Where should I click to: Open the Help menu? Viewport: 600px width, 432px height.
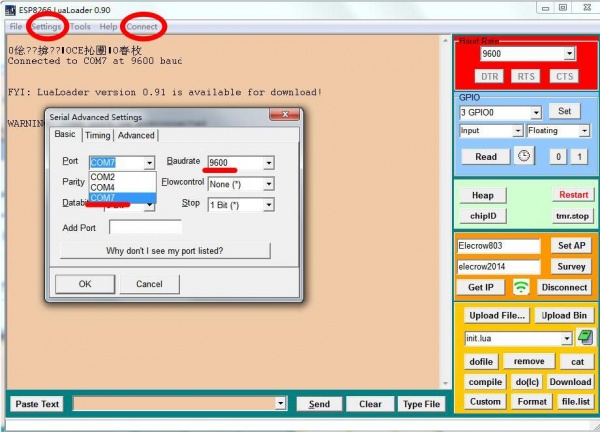point(108,26)
